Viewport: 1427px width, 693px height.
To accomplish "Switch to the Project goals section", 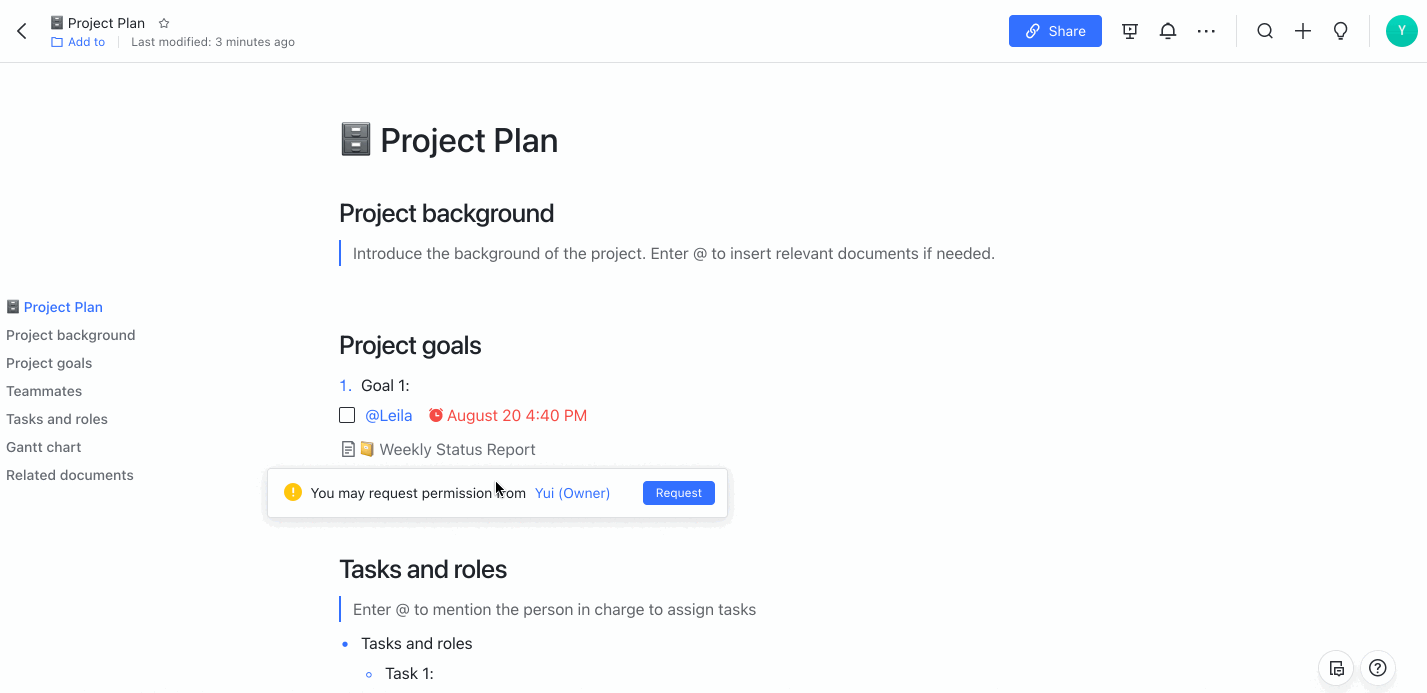I will point(48,363).
